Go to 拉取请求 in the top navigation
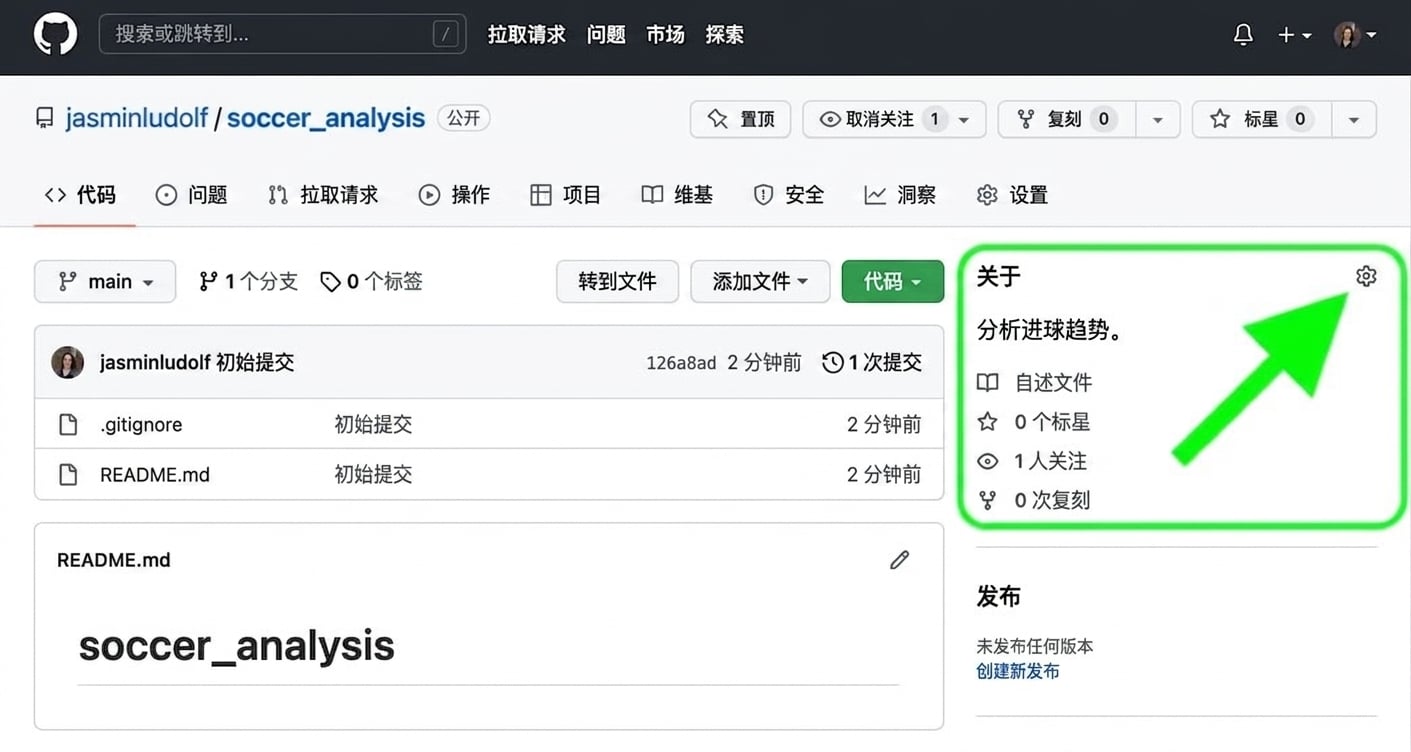 tap(527, 35)
